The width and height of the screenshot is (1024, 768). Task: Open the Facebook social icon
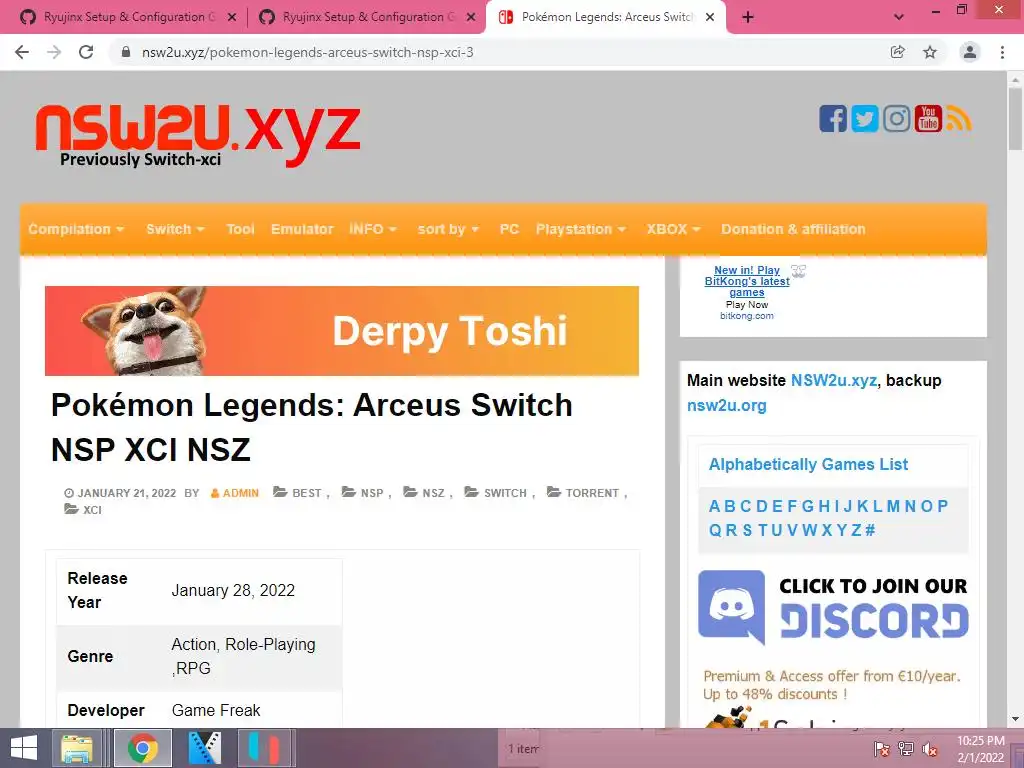click(x=833, y=119)
